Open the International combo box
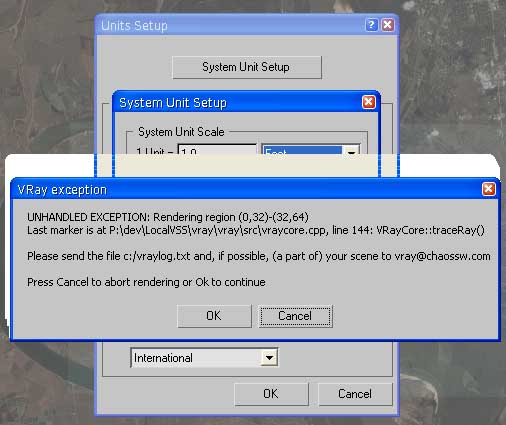Screen dimensions: 506x425 point(204,358)
